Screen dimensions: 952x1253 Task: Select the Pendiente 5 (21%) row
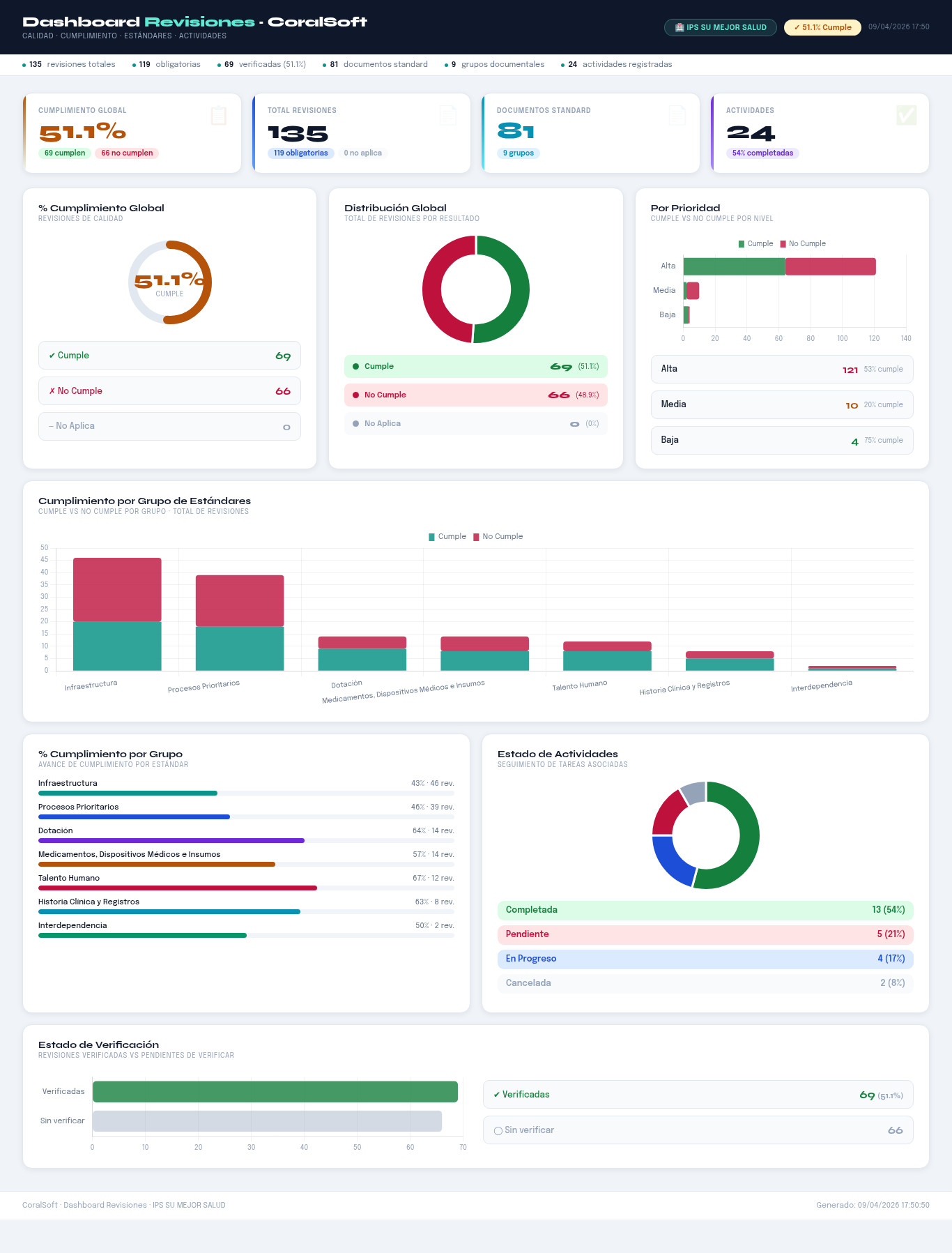click(705, 934)
